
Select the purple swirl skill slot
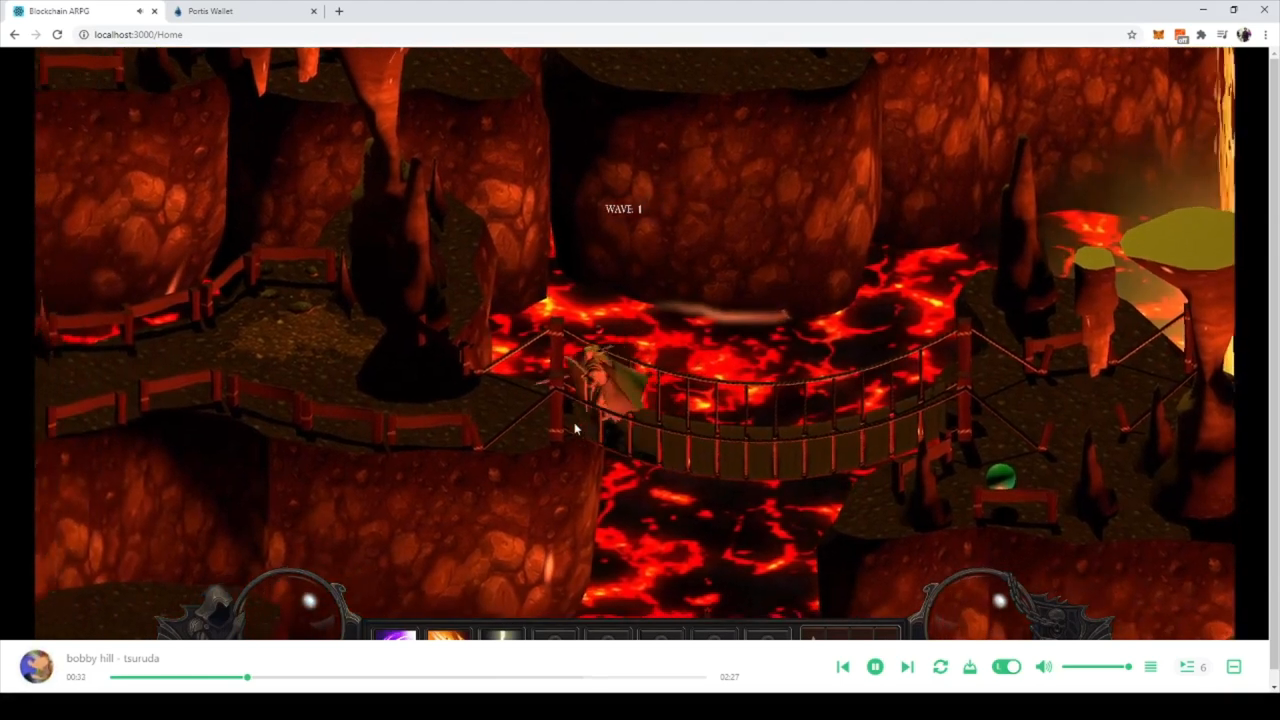tap(395, 636)
